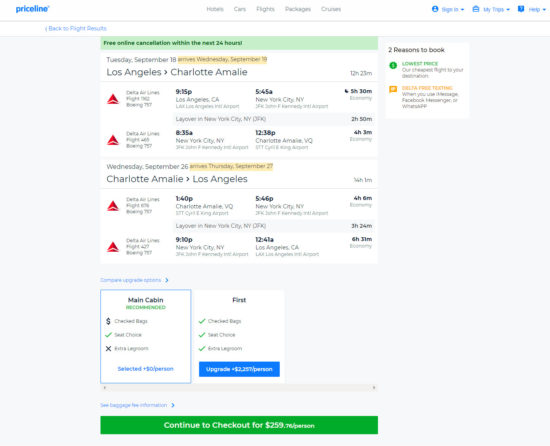Click the Priceline logo
This screenshot has width=550, height=446.
32,9
